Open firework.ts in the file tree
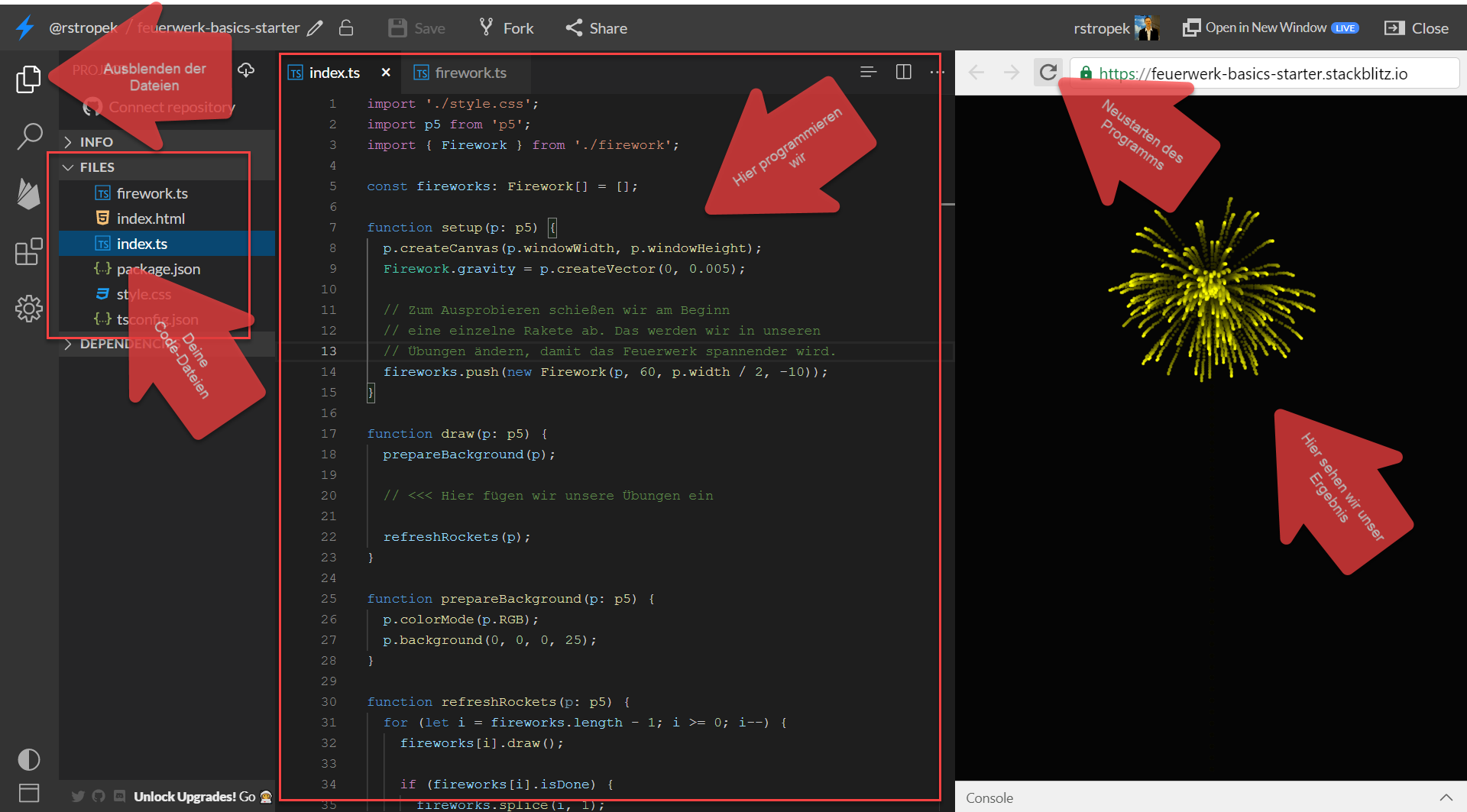Image resolution: width=1467 pixels, height=812 pixels. 167,193
